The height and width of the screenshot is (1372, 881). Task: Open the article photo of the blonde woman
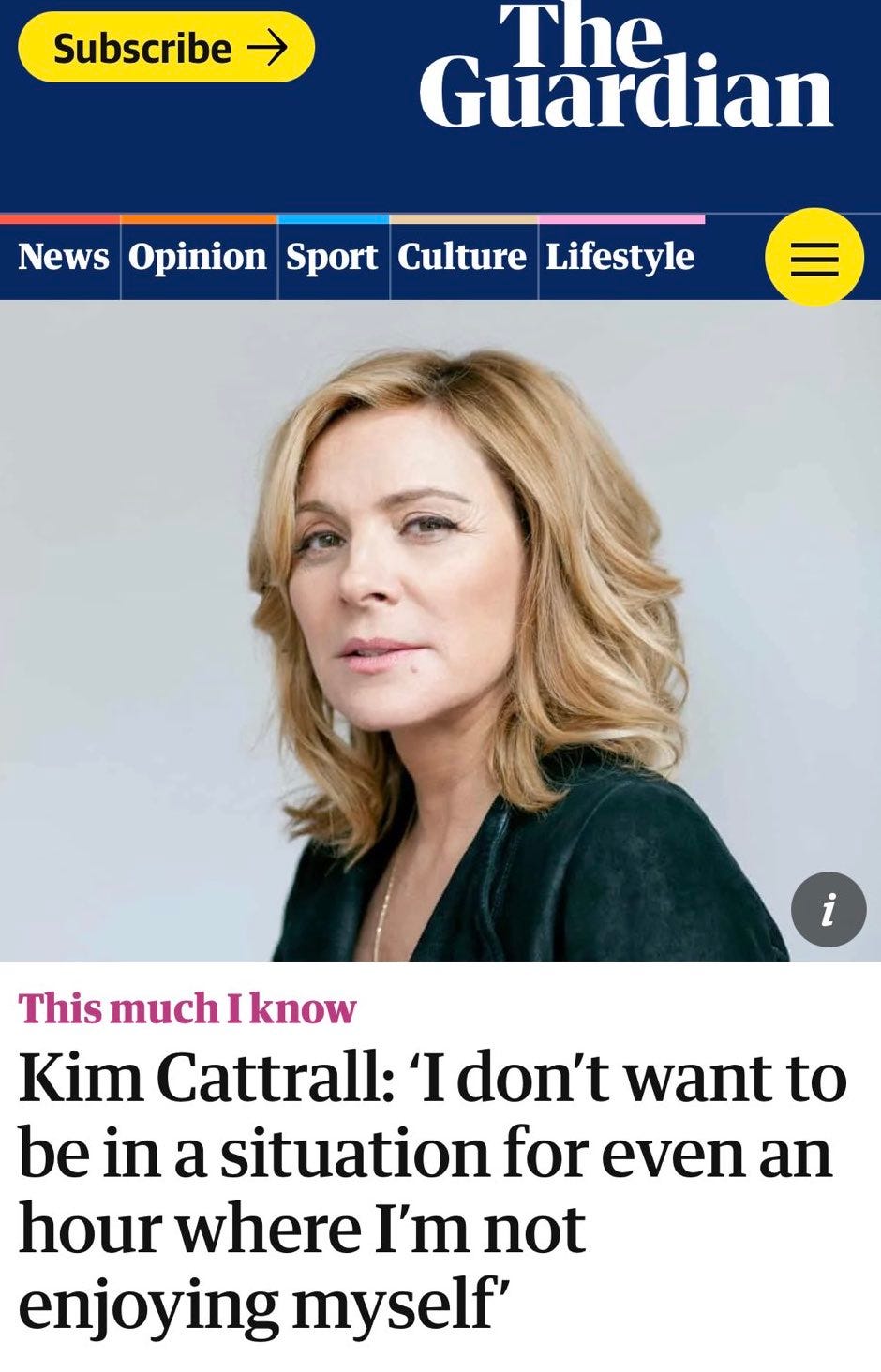click(440, 631)
